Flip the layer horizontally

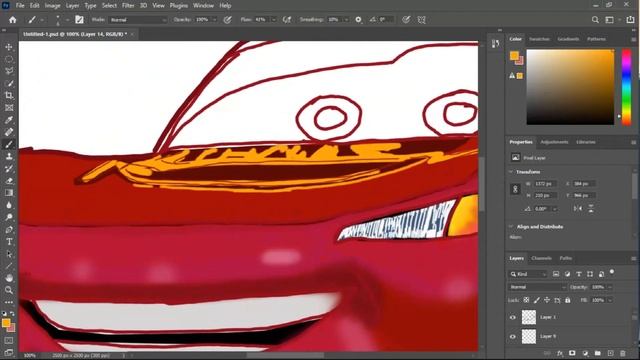click(578, 209)
